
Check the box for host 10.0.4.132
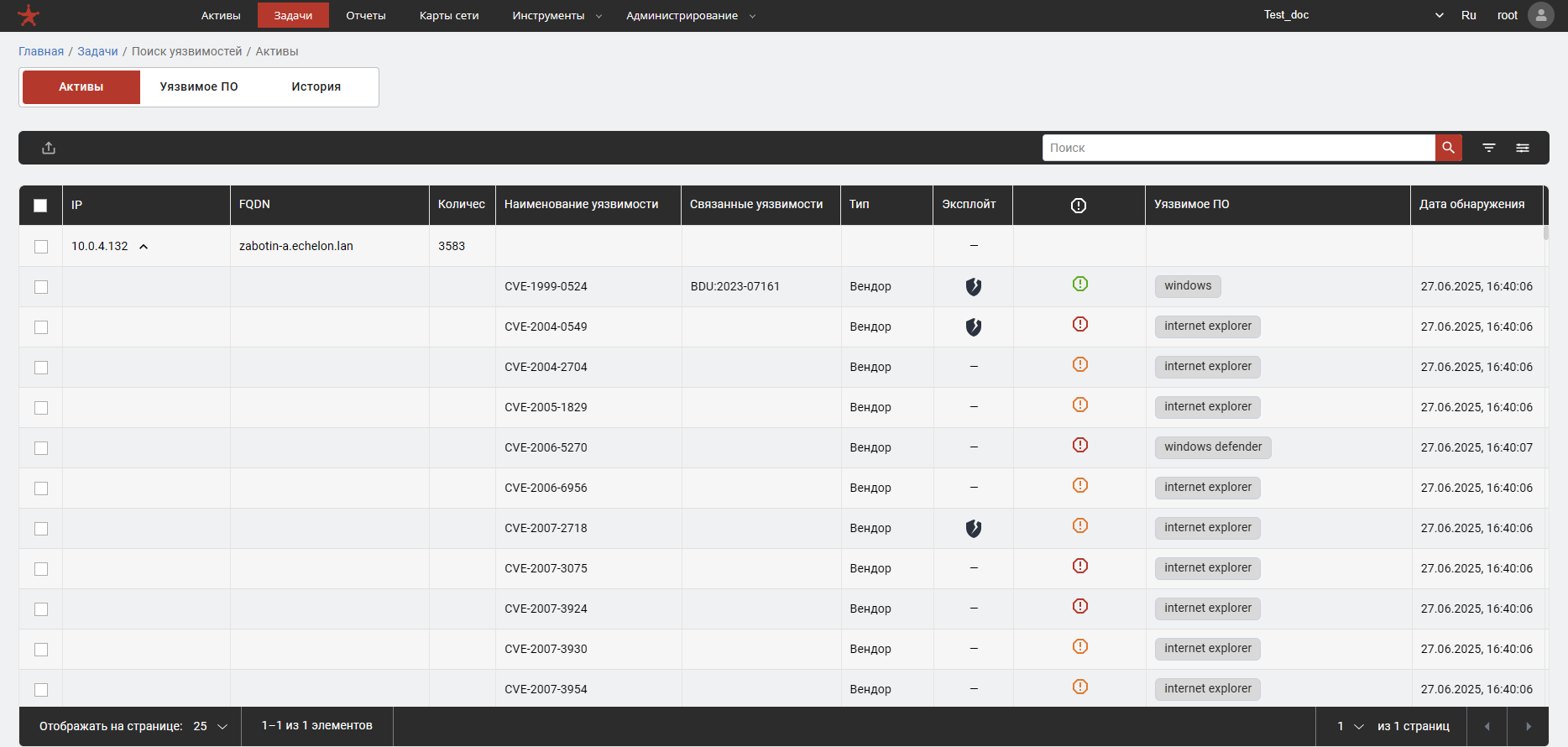41,247
